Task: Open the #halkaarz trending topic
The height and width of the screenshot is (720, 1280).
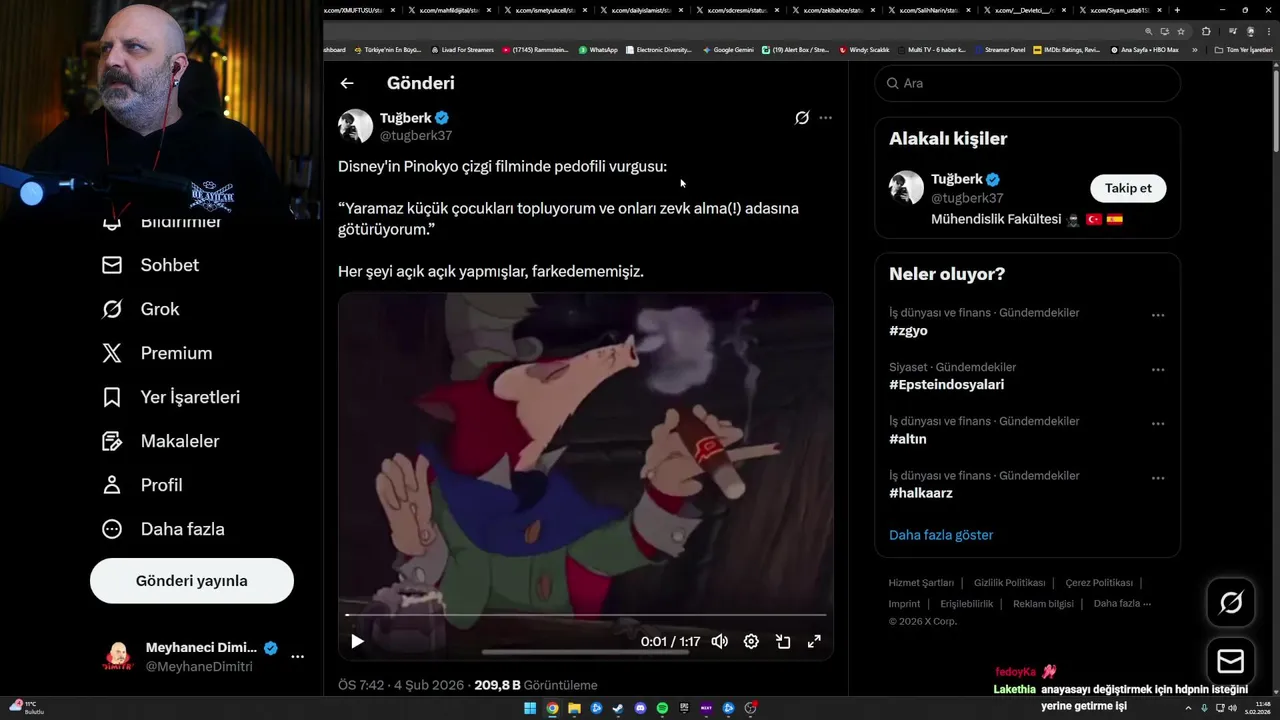Action: coord(920,493)
